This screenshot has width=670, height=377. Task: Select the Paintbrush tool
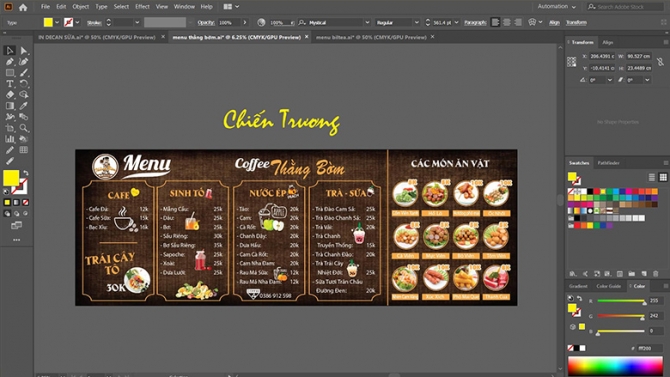[24, 73]
